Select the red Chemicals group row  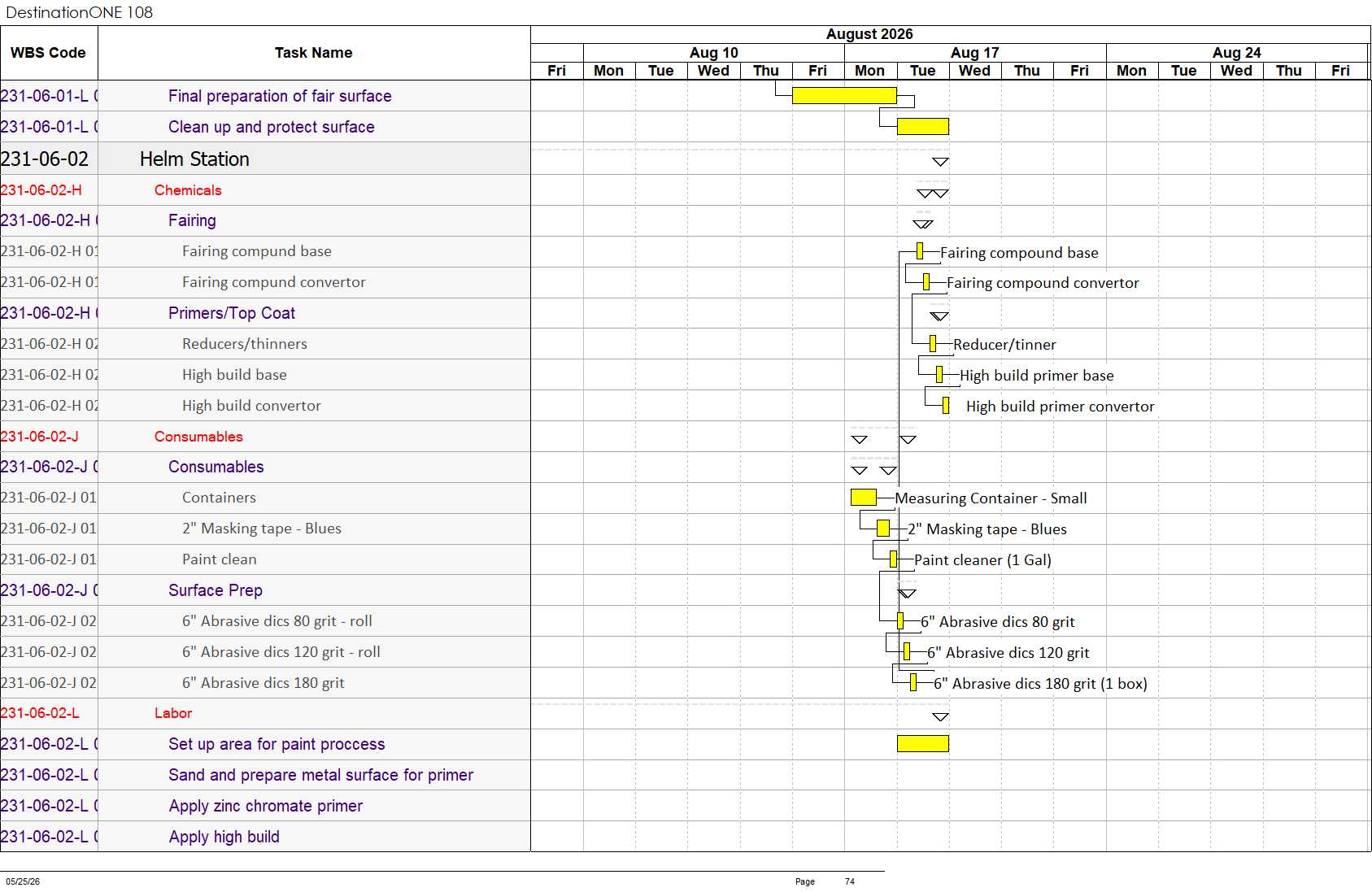coord(265,189)
